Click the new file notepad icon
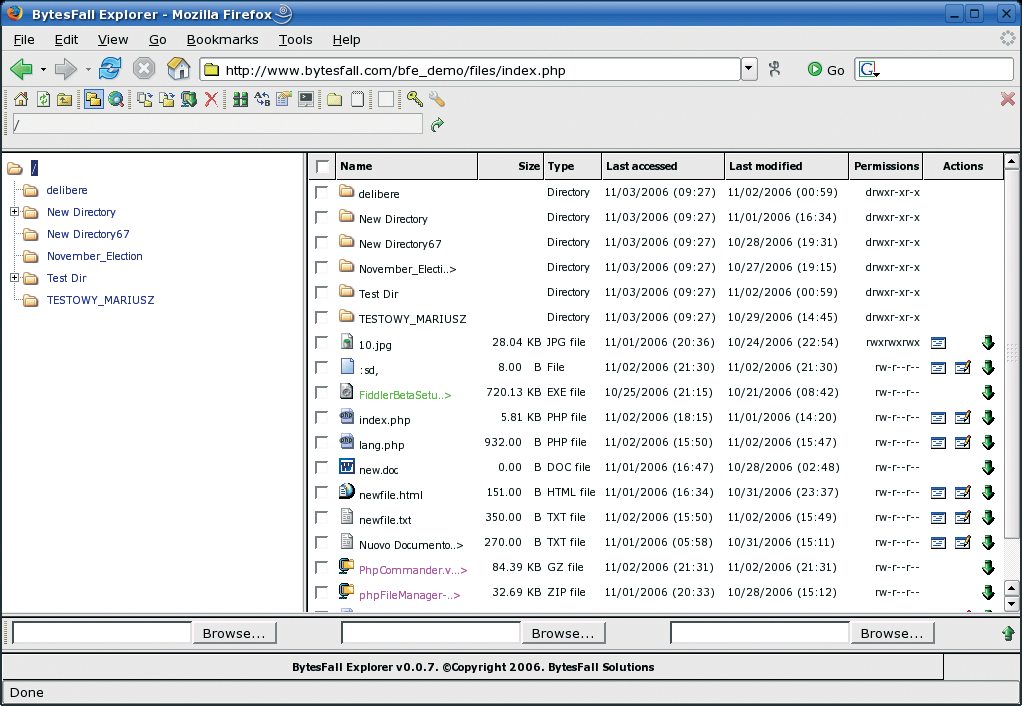The height and width of the screenshot is (706, 1022). [x=357, y=99]
